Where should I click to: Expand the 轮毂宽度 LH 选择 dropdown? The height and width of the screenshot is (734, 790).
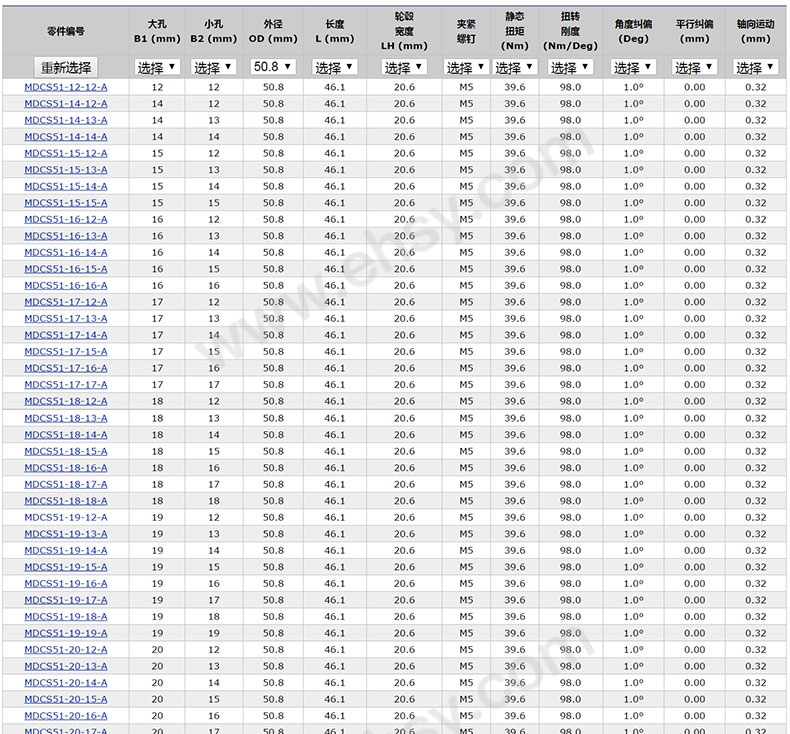[404, 67]
